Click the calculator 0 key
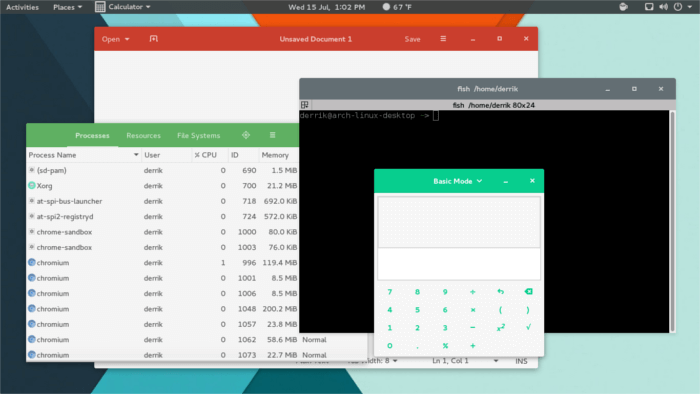 pos(390,345)
